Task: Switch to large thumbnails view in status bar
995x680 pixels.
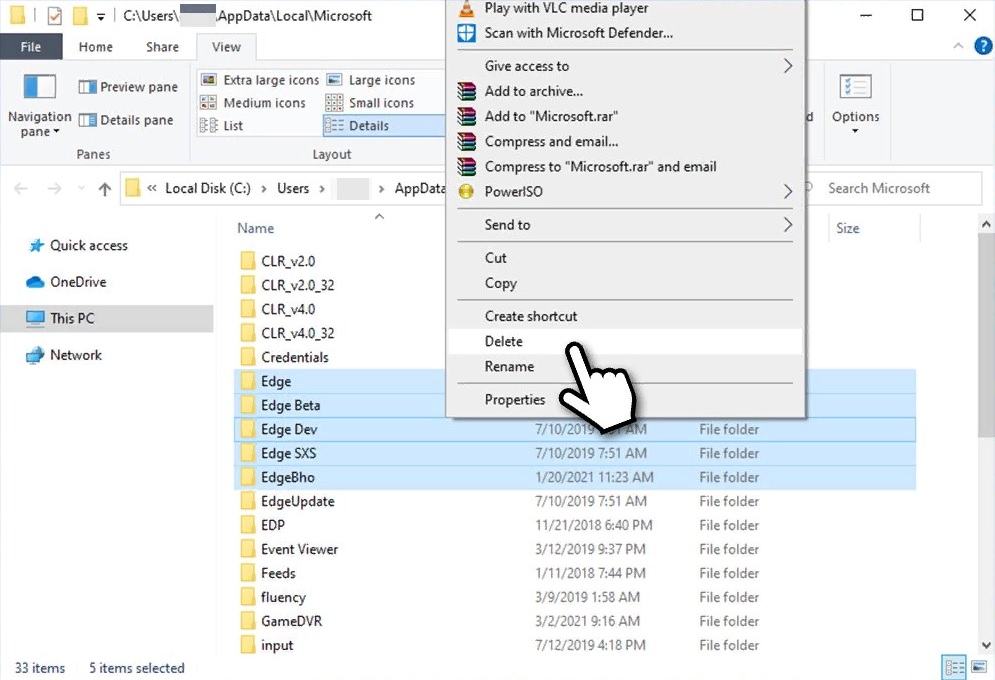Action: pyautogui.click(x=979, y=667)
